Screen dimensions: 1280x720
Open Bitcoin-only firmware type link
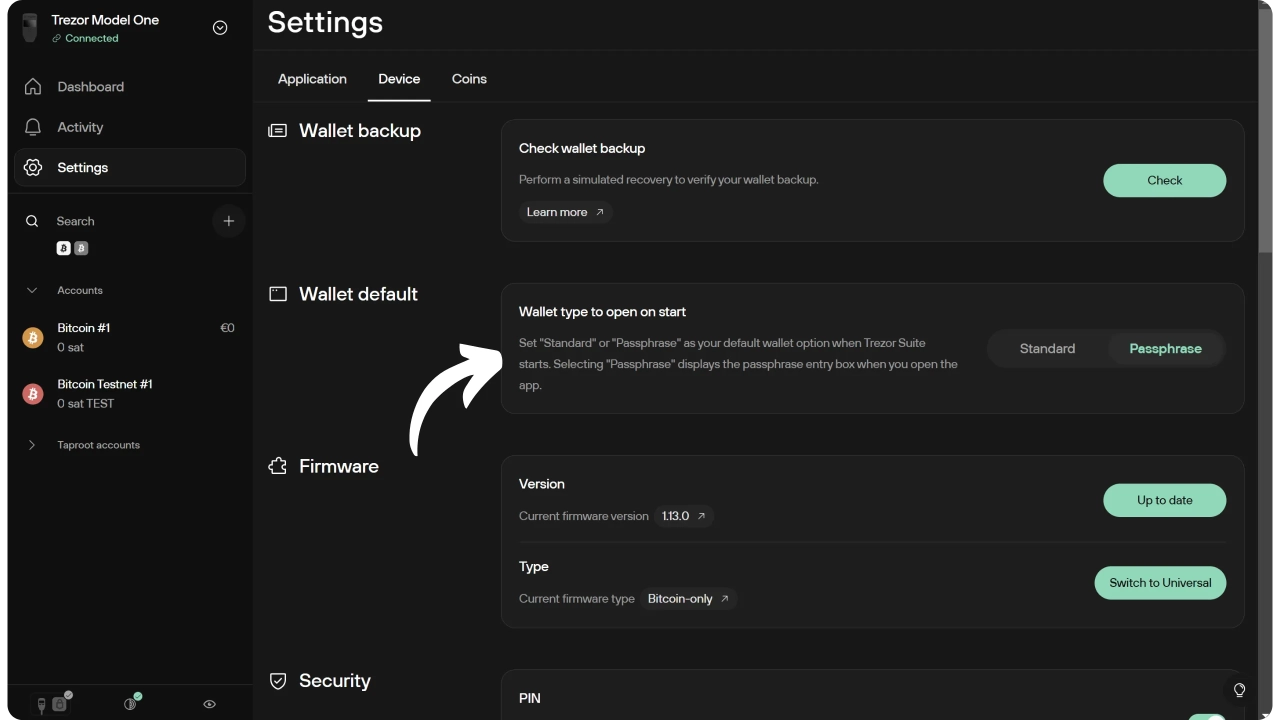coord(688,599)
